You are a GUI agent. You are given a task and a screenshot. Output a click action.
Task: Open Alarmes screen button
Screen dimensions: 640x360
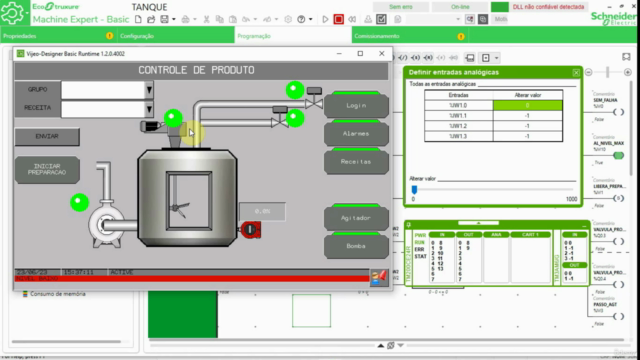pyautogui.click(x=356, y=133)
